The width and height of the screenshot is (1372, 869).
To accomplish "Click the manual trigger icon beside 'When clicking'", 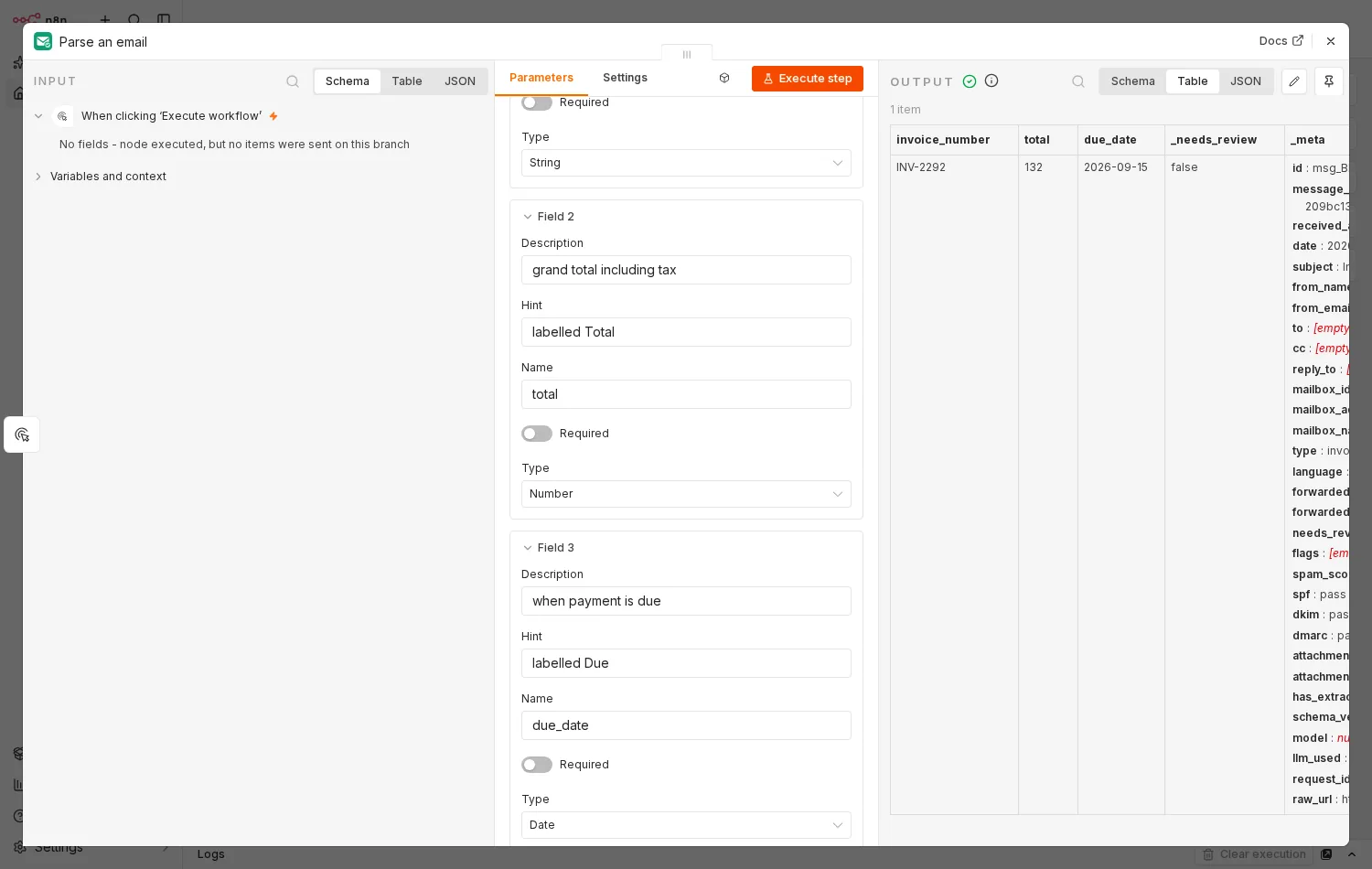I will [x=62, y=116].
